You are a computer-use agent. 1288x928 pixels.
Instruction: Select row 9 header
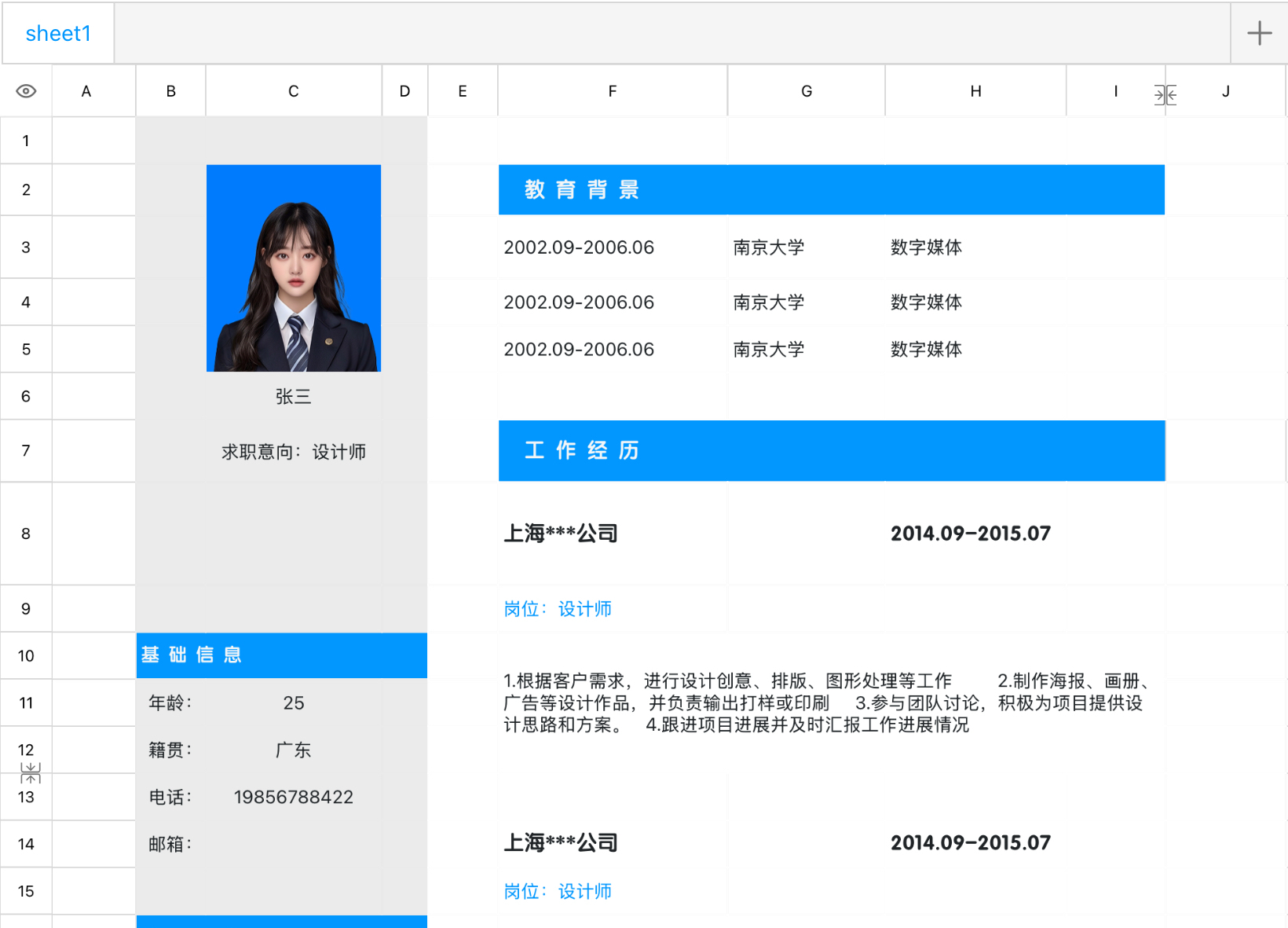tap(26, 609)
